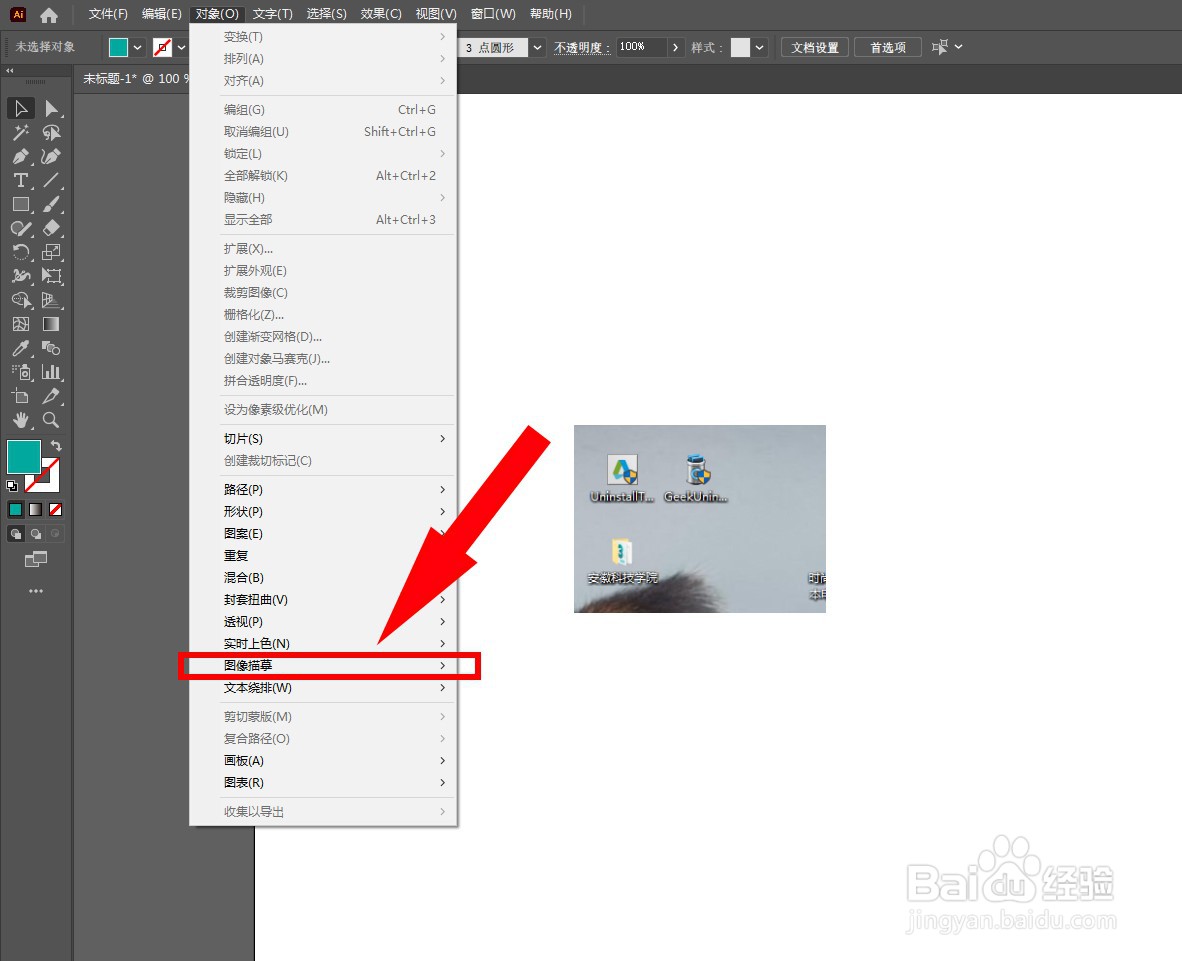
Task: Select the Zoom tool
Action: pyautogui.click(x=51, y=420)
